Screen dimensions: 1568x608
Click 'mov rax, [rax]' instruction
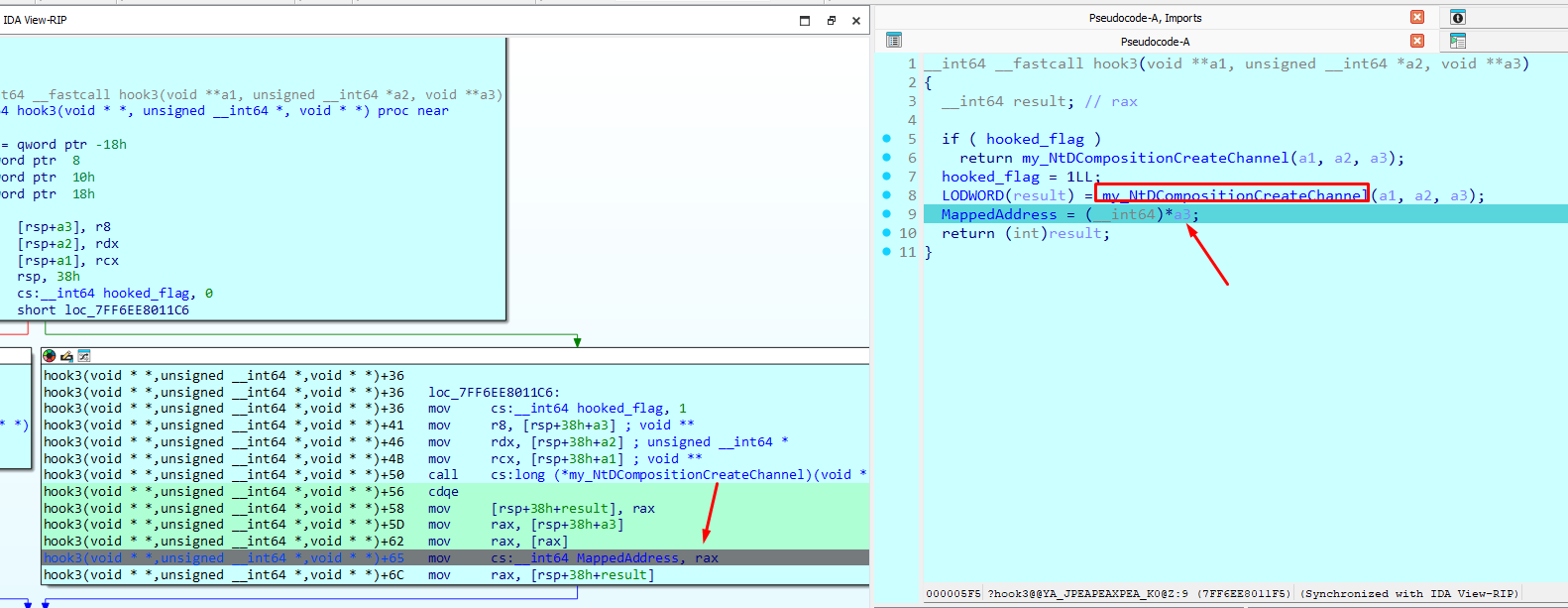tap(498, 542)
